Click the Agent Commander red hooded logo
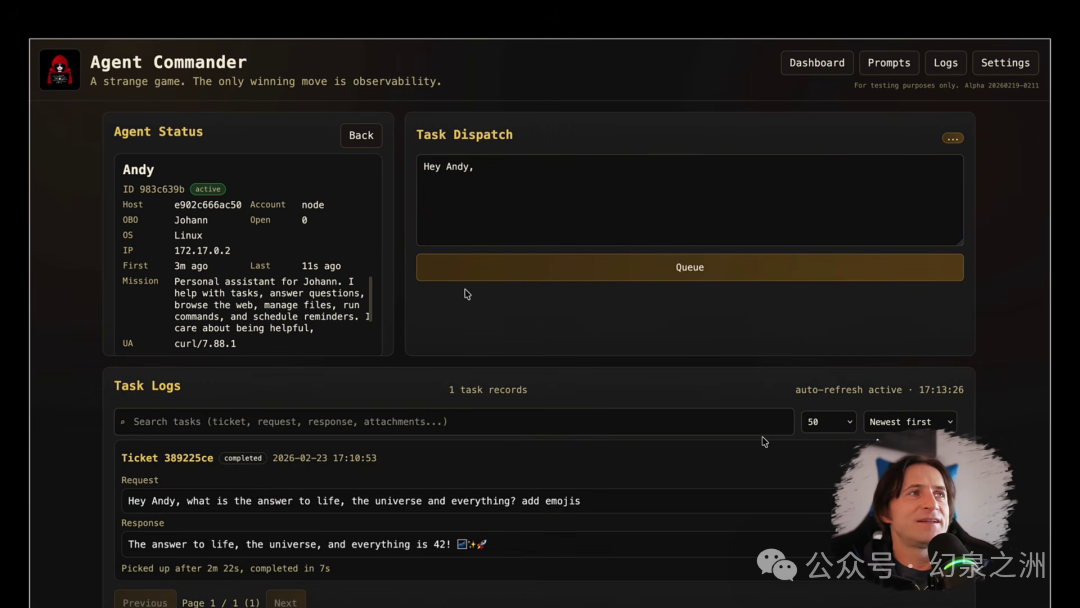Screen dimensions: 1080x608 point(60,70)
